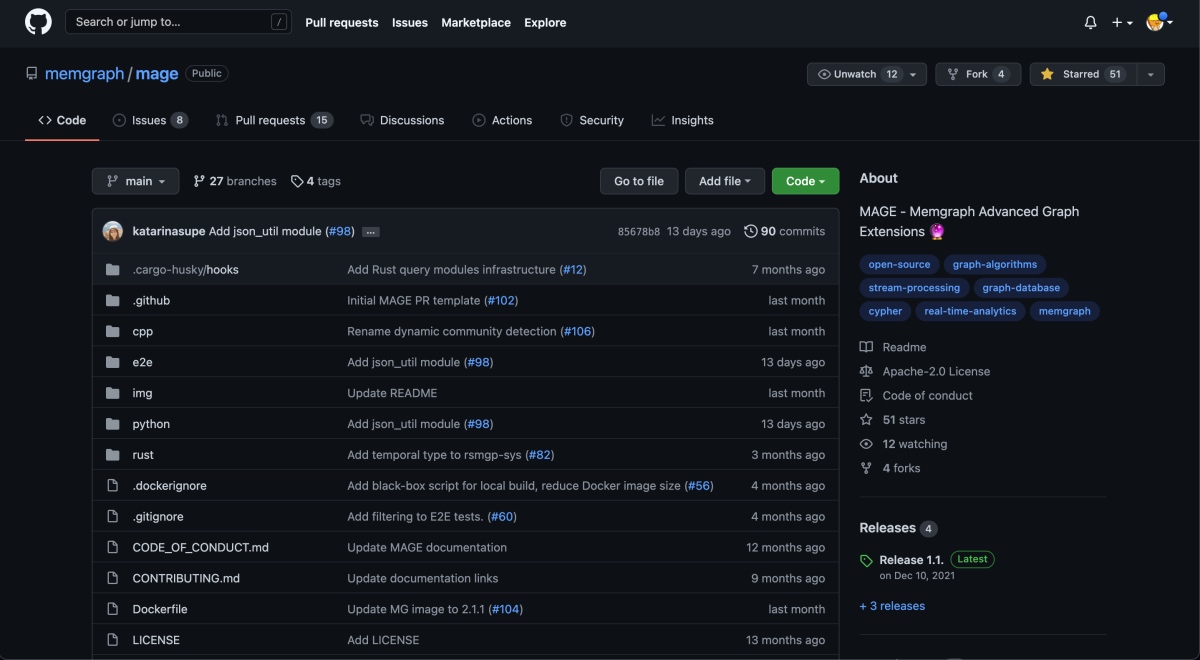Open the Release 1.1. link

911,560
